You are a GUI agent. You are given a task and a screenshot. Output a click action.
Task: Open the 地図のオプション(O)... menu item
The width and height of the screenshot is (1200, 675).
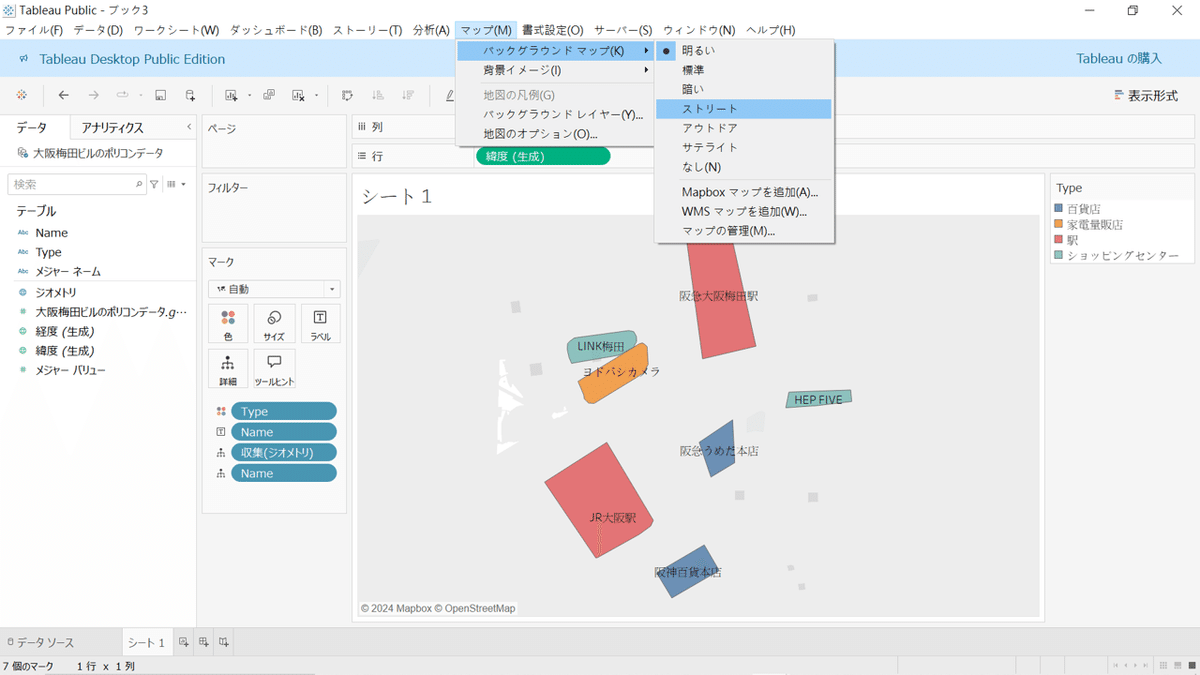pyautogui.click(x=556, y=133)
